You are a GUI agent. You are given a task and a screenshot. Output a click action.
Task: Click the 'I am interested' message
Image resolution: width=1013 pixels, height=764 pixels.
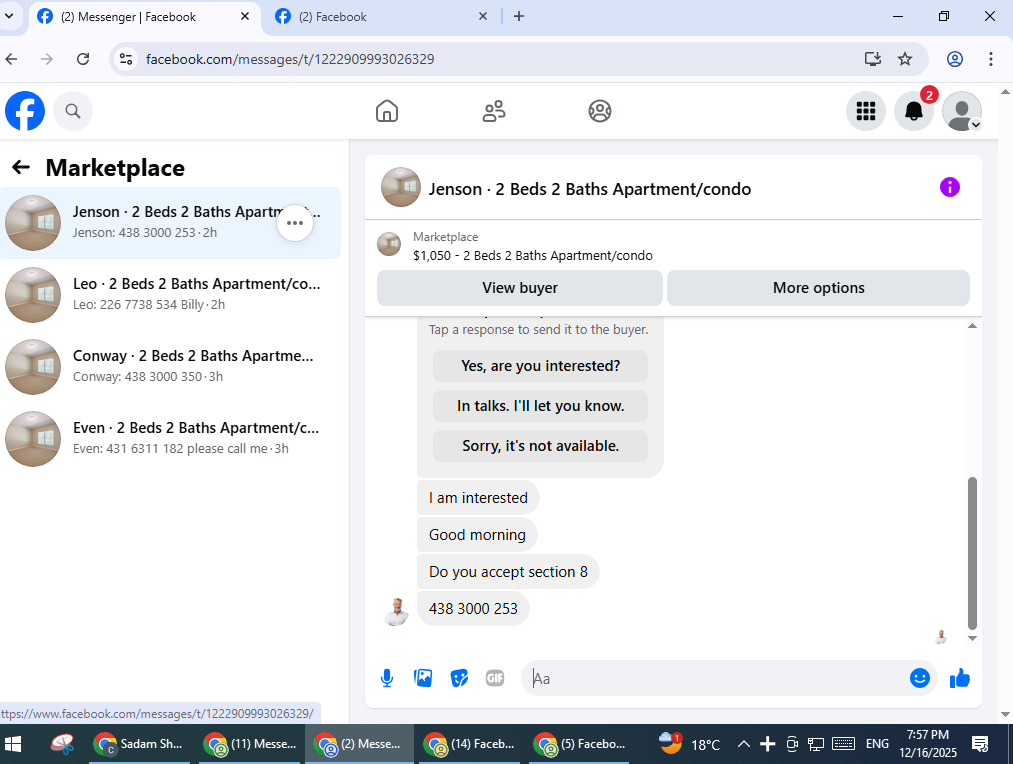(x=478, y=498)
